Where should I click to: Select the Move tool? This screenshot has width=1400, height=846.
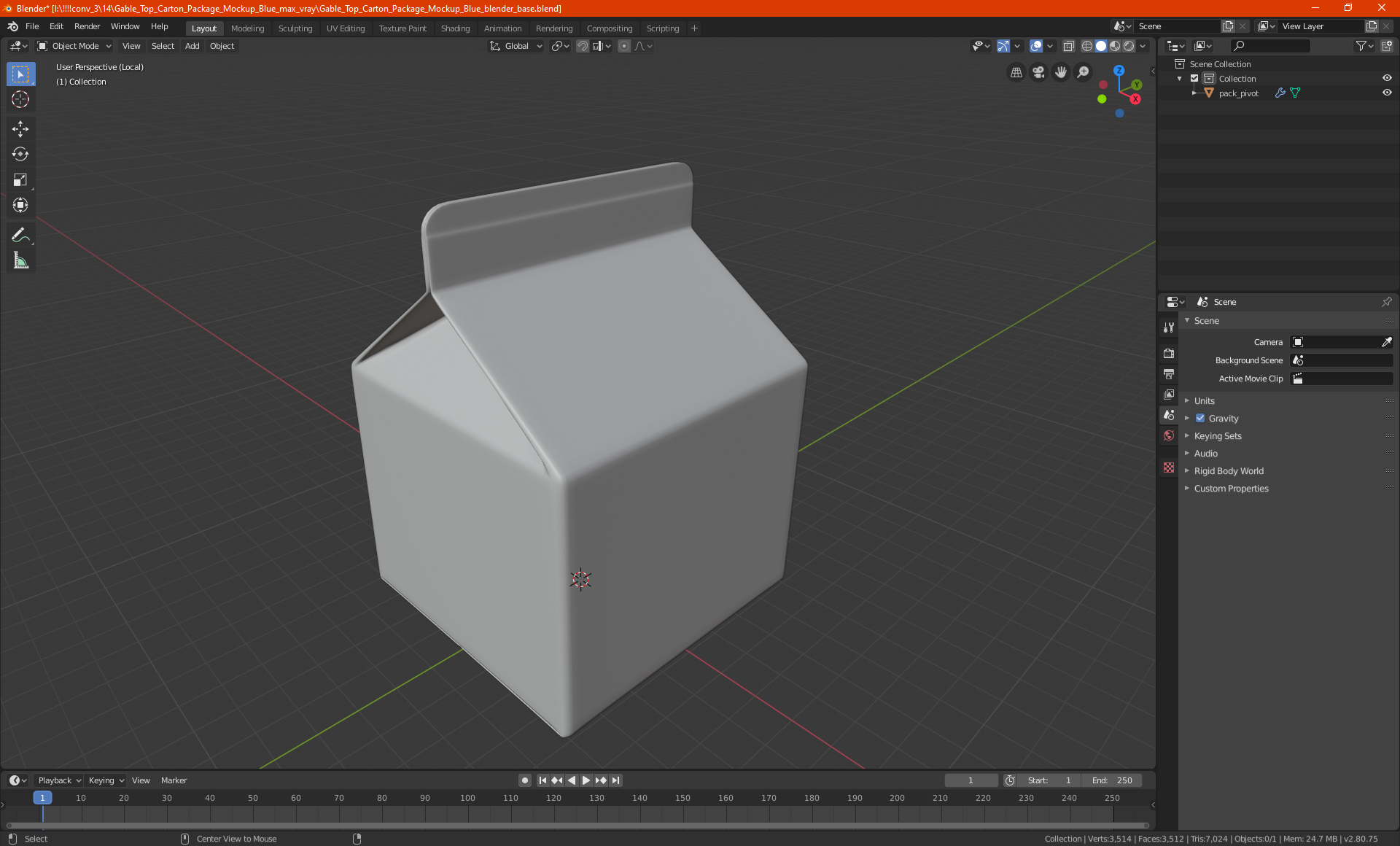pos(20,129)
